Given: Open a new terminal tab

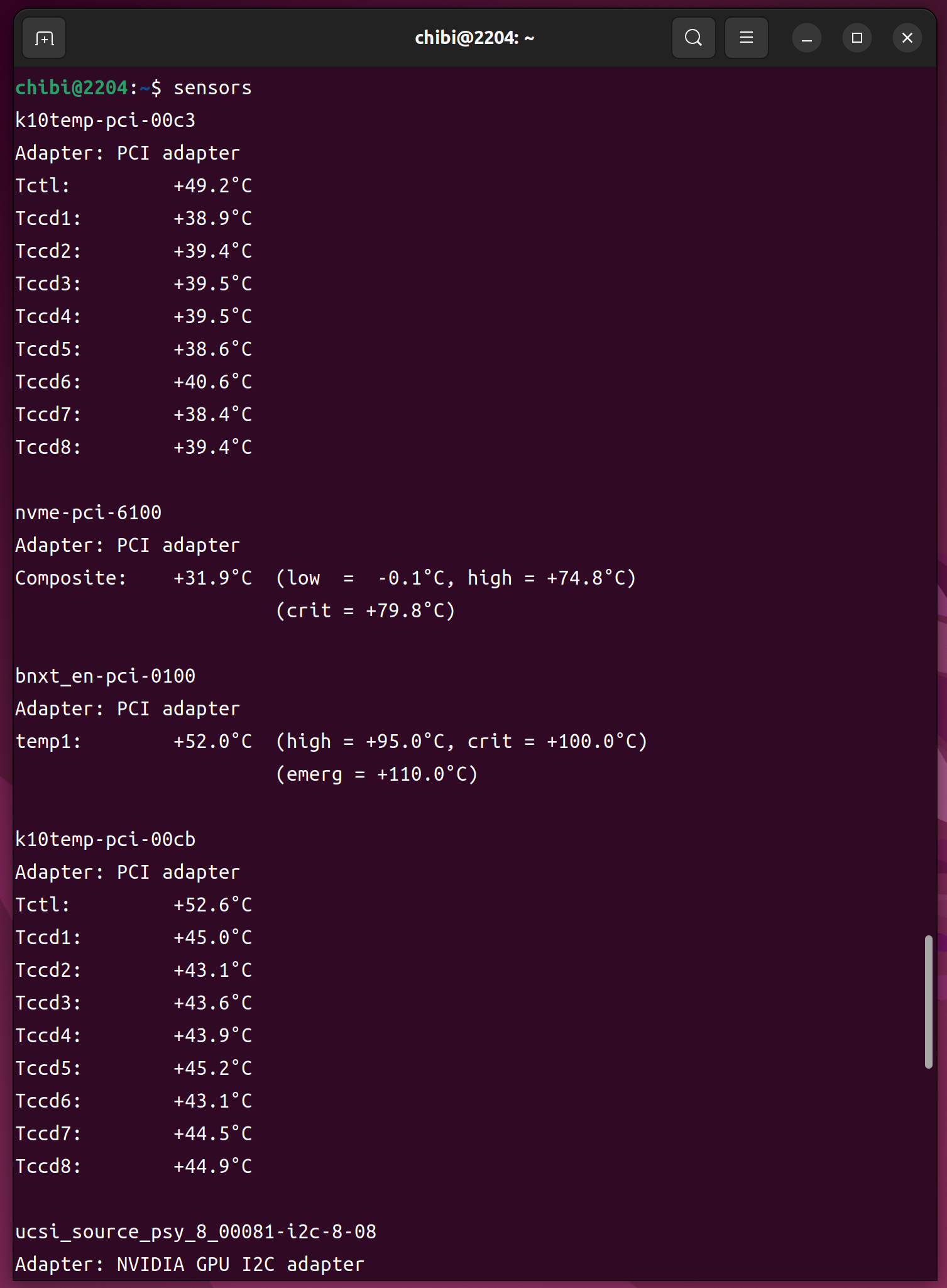Looking at the screenshot, I should pyautogui.click(x=44, y=38).
